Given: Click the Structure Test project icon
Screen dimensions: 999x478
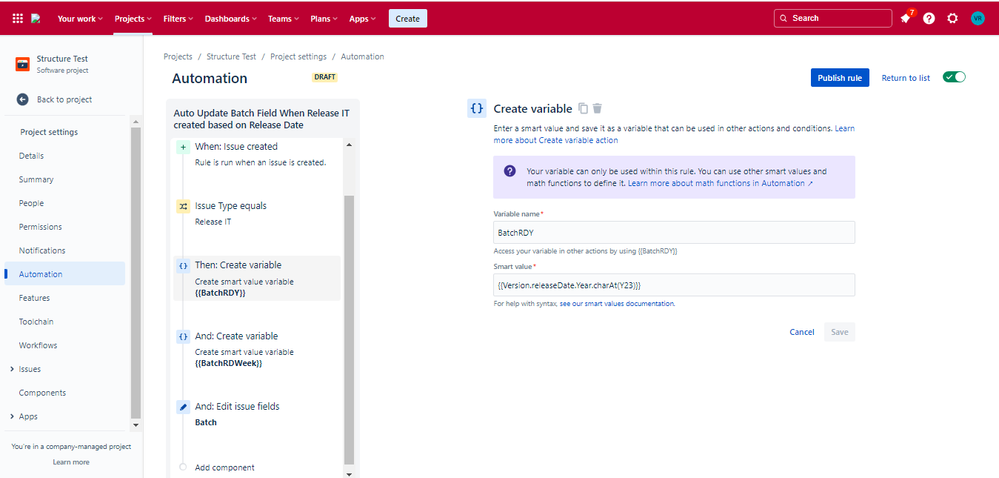Looking at the screenshot, I should tap(22, 64).
